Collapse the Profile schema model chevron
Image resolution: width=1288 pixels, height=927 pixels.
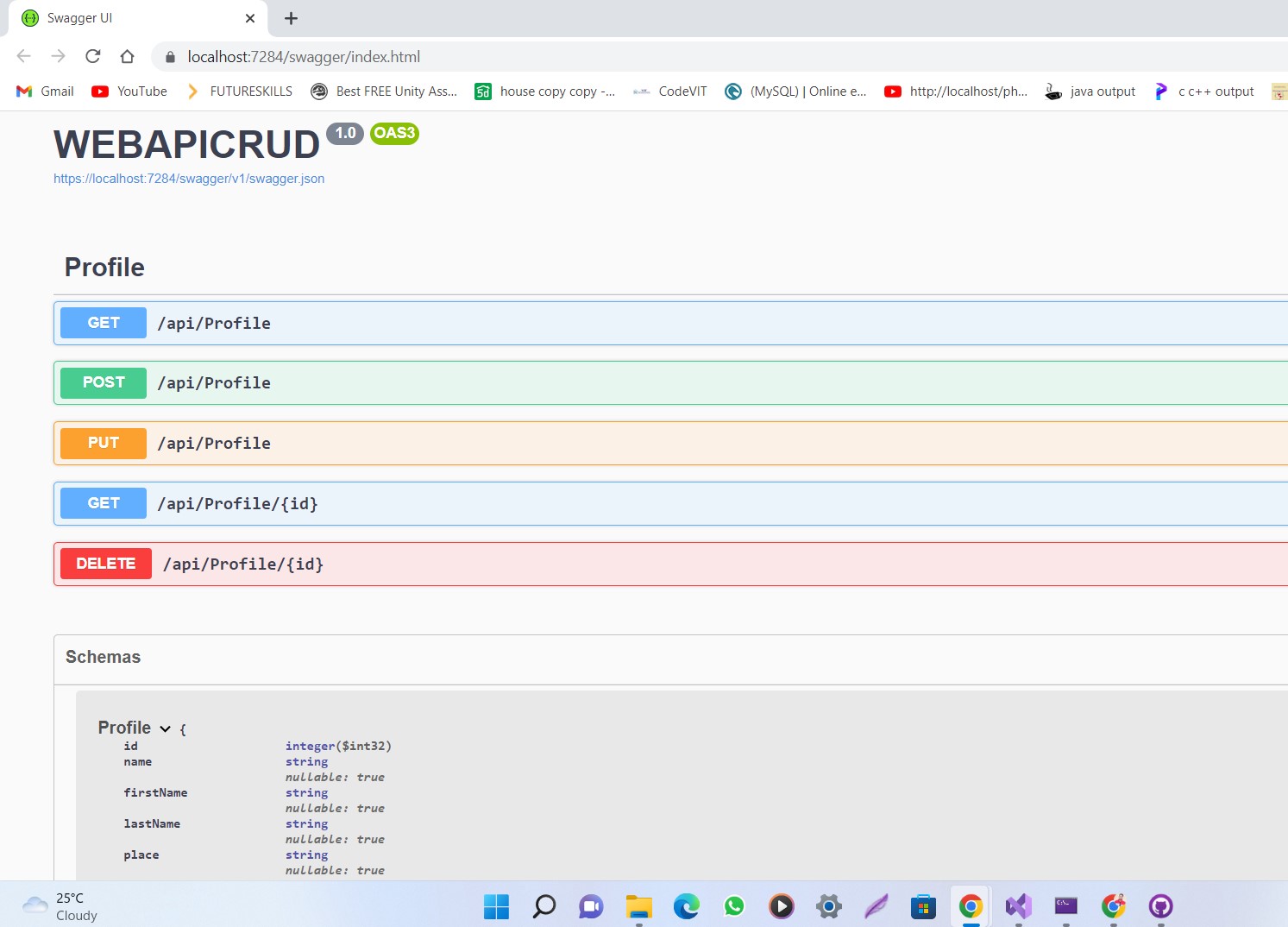tap(165, 728)
